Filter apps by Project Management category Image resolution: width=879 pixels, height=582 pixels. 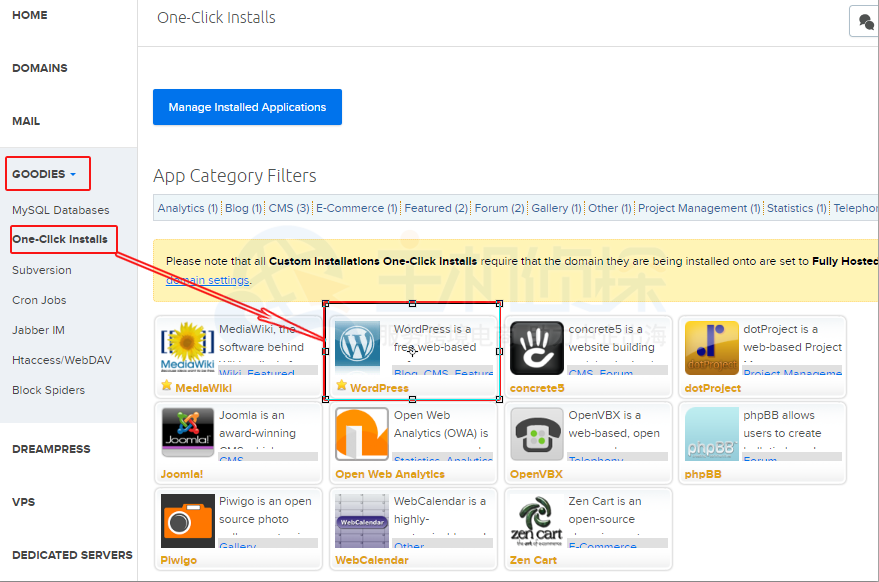coord(699,208)
